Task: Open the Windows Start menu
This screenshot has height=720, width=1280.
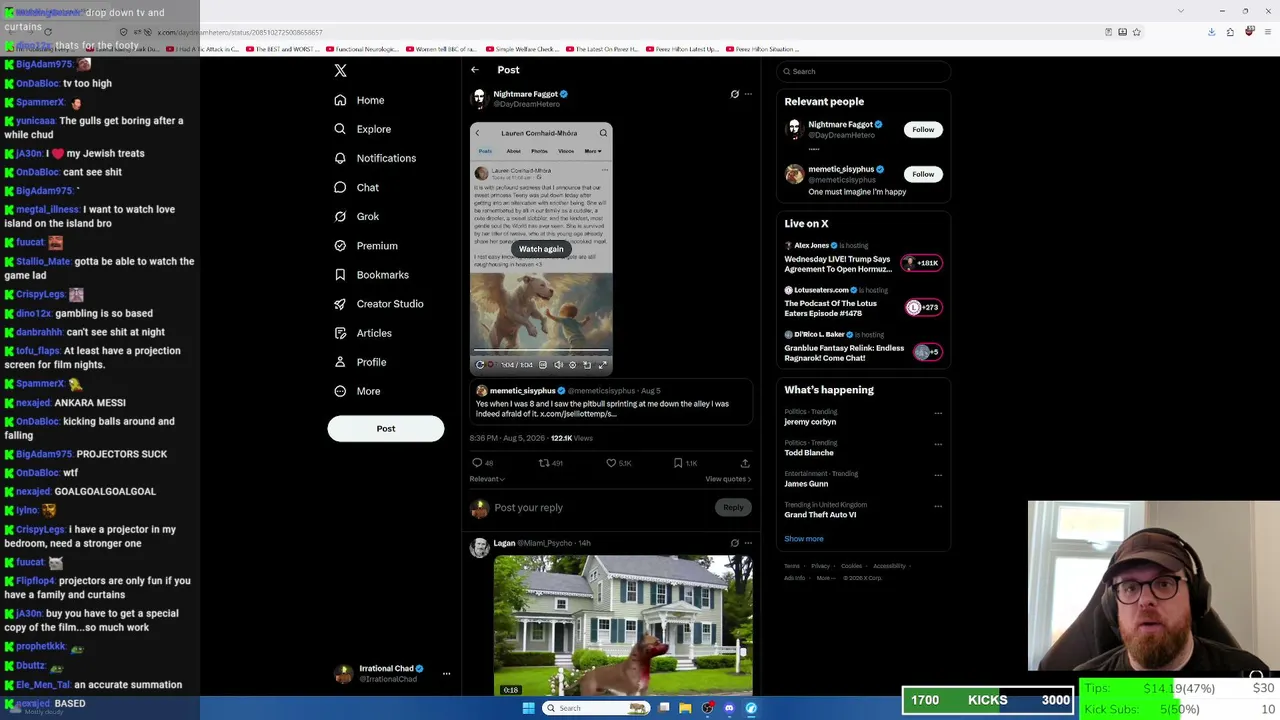Action: (528, 708)
